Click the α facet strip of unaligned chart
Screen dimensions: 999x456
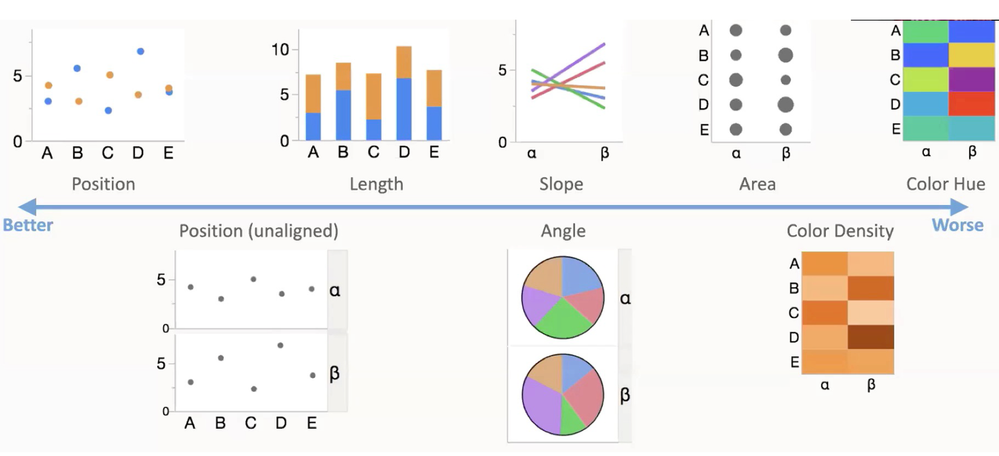coord(335,290)
